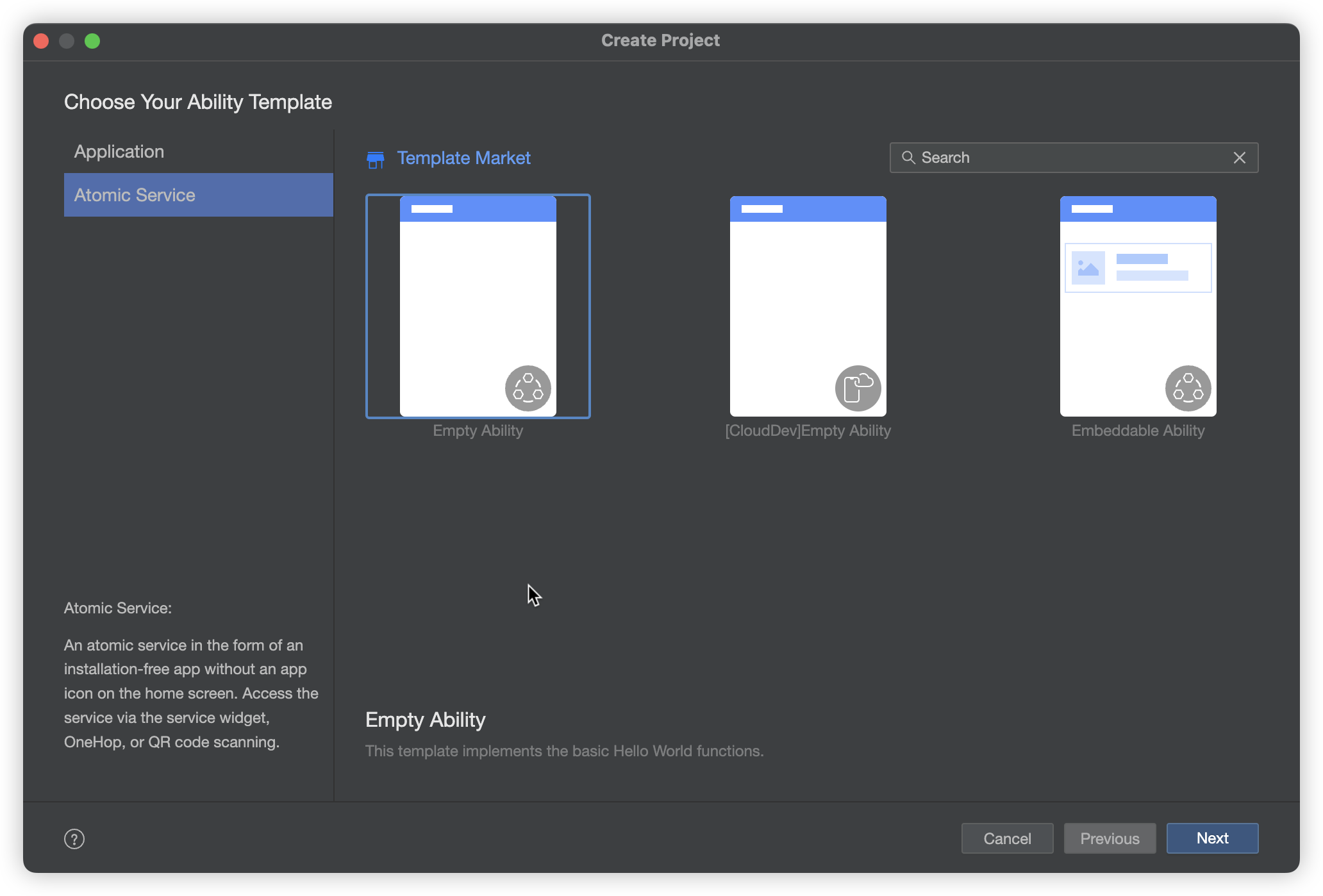This screenshot has width=1323, height=896.
Task: Click the 'Embeddable Ability' label
Action: 1138,431
